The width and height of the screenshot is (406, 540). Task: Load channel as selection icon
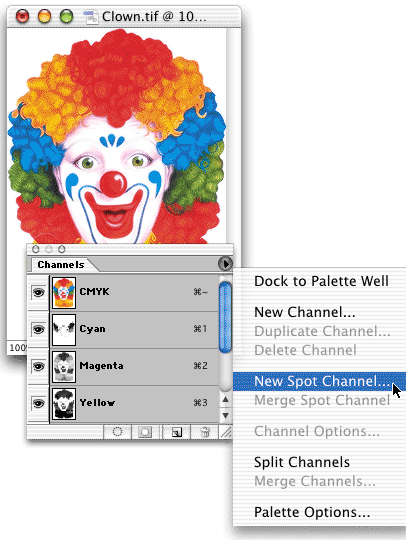pos(117,432)
